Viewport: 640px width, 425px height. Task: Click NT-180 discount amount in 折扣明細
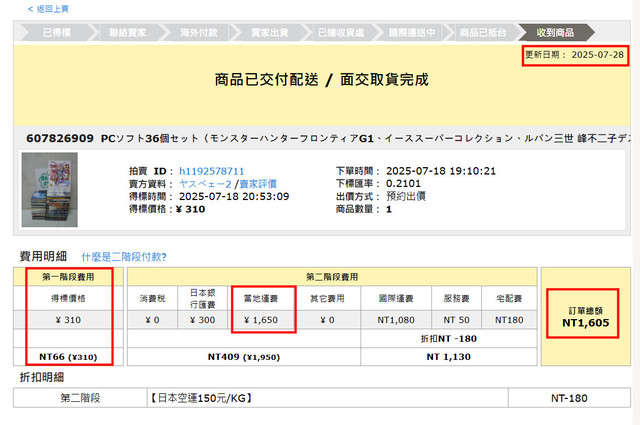569,398
